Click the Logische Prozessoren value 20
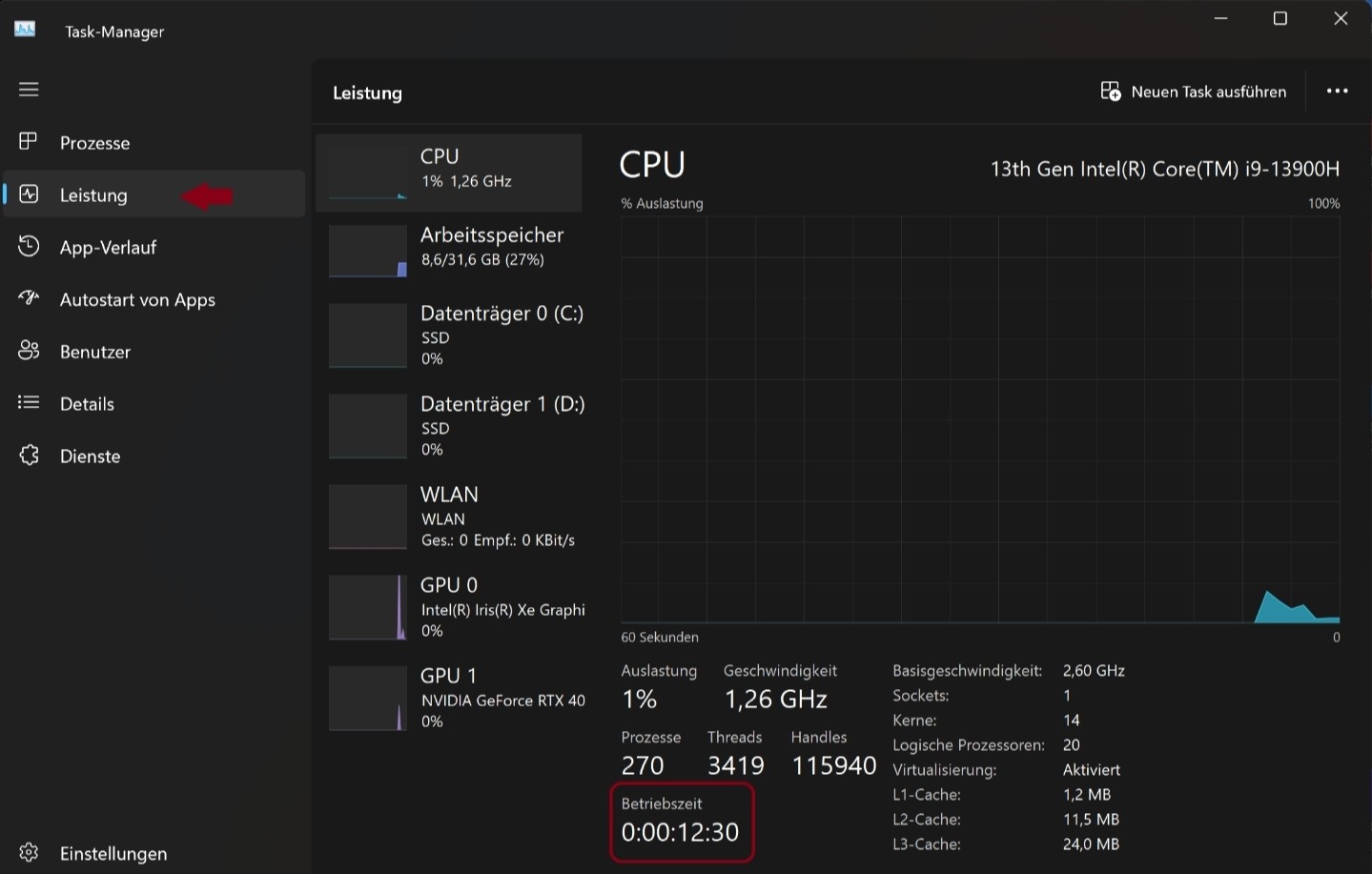1372x874 pixels. (x=1072, y=745)
